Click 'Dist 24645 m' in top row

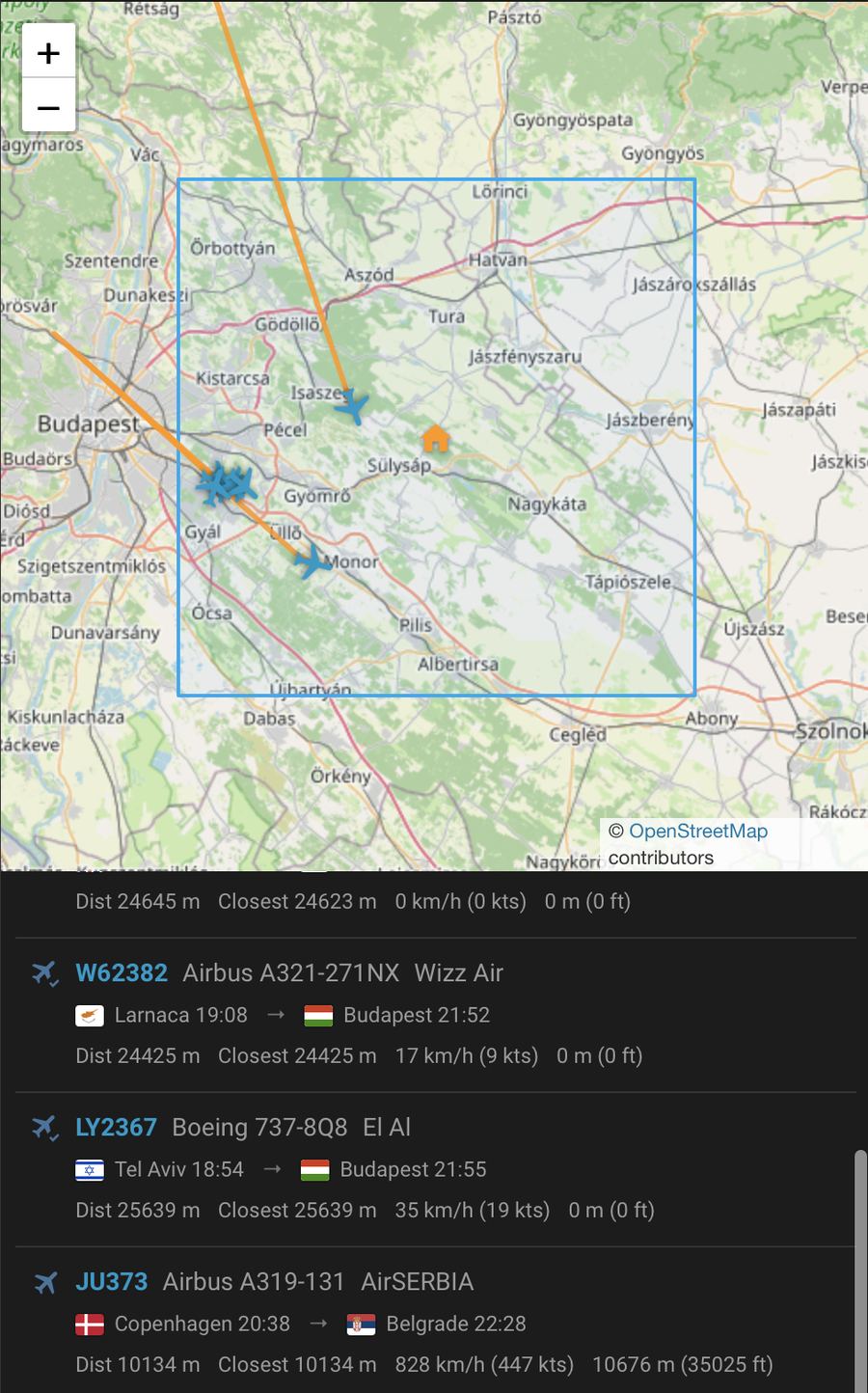point(138,901)
